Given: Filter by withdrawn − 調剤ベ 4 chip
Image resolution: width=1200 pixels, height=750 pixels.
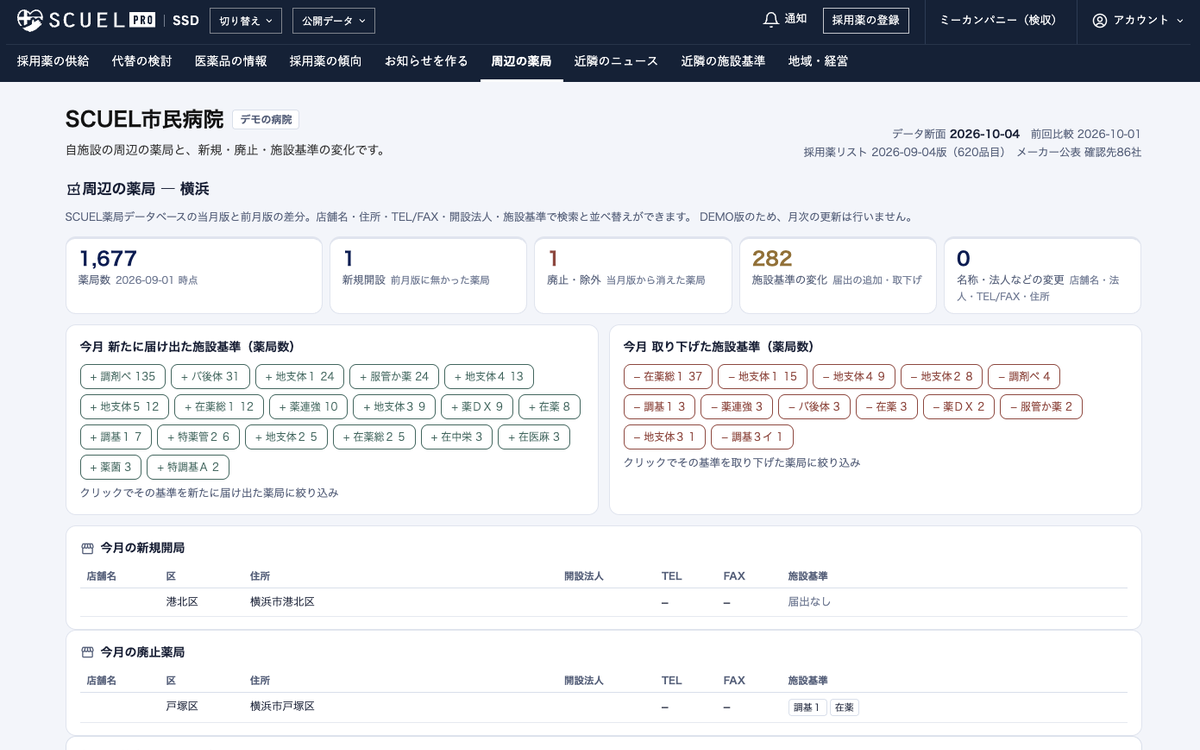Looking at the screenshot, I should pos(1024,377).
